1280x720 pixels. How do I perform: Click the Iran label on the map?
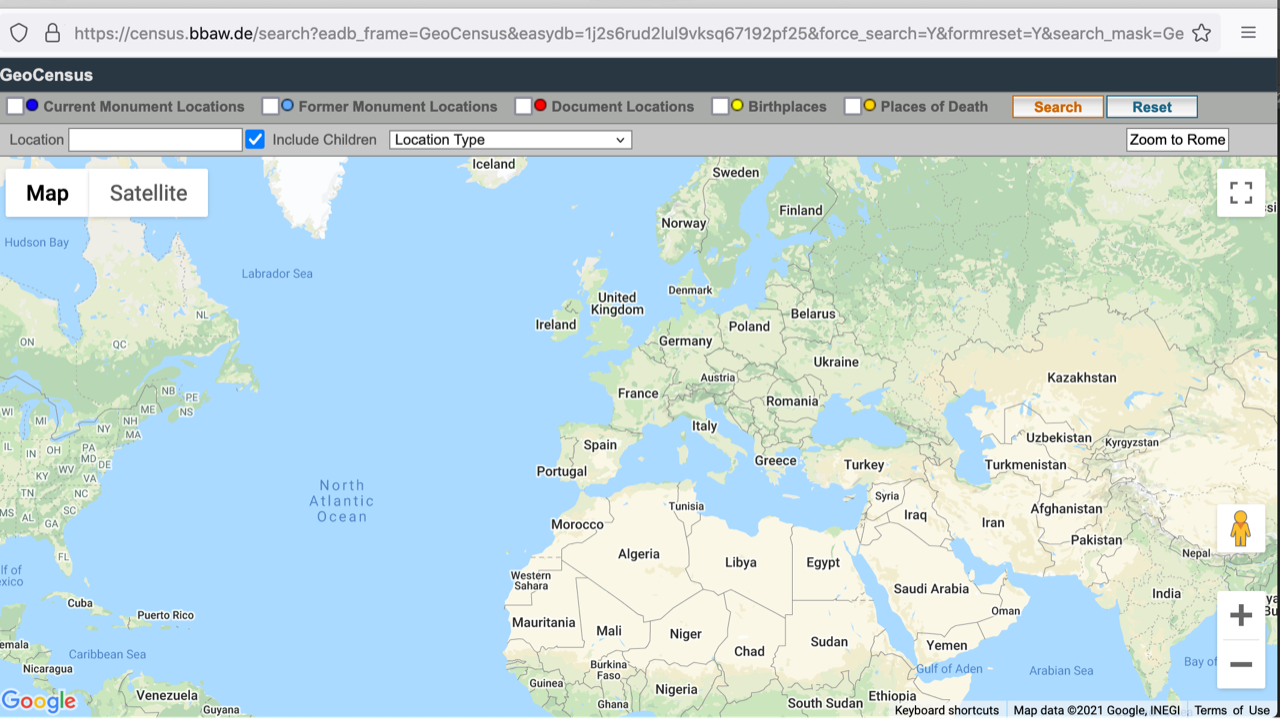pos(993,523)
